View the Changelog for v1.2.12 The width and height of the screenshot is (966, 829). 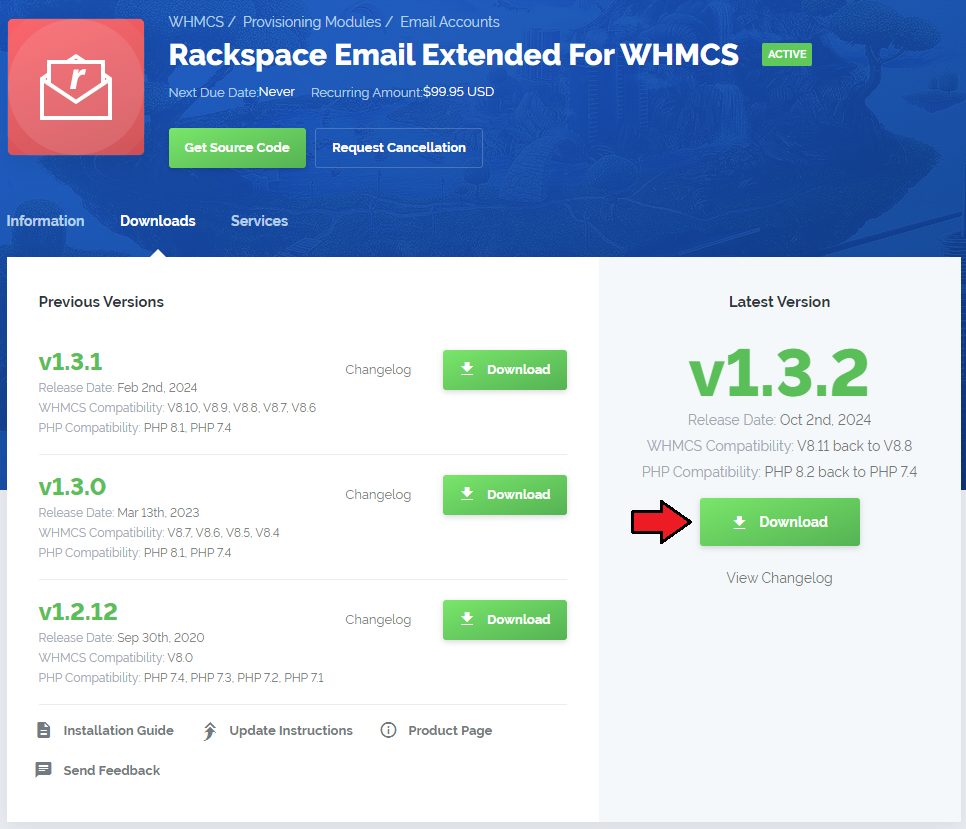tap(378, 620)
